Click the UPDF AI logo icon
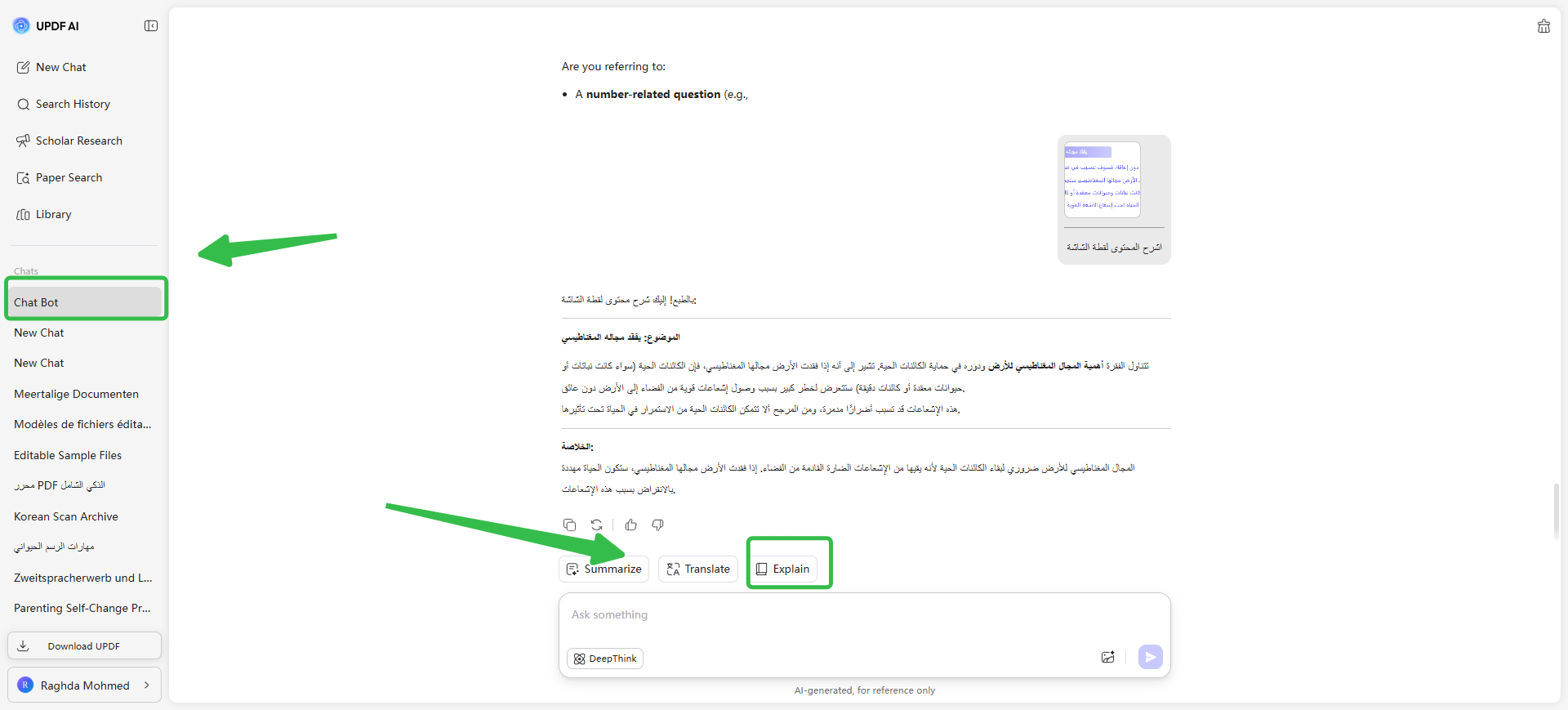1568x710 pixels. point(21,26)
